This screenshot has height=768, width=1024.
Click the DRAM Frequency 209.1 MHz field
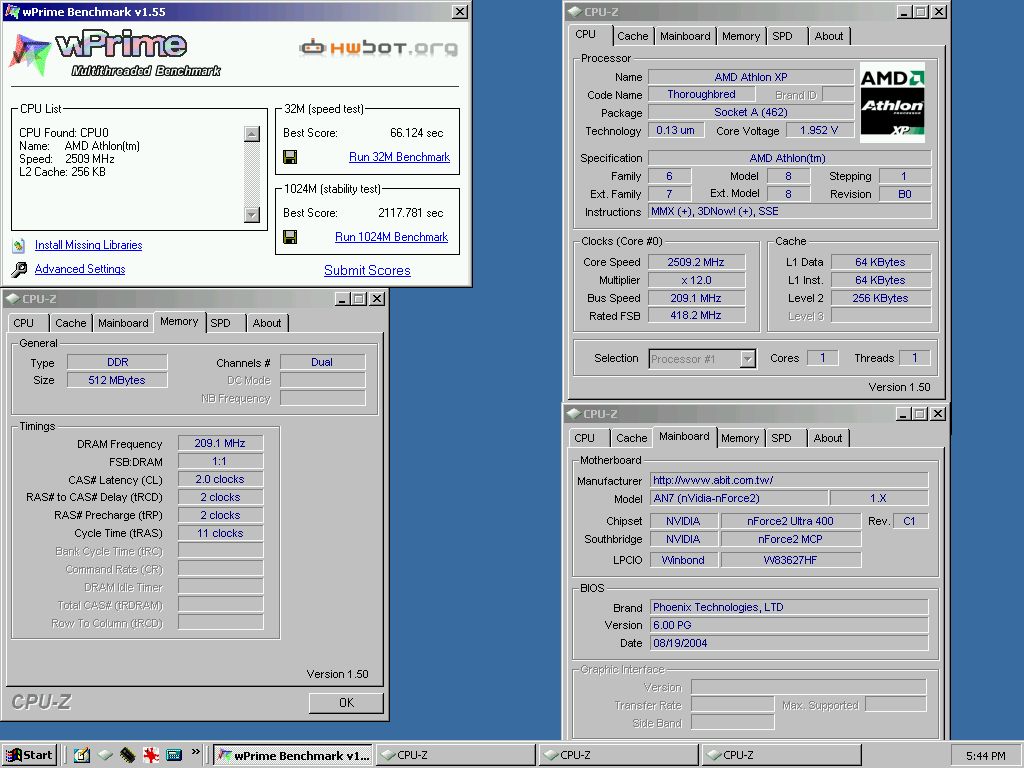point(220,443)
